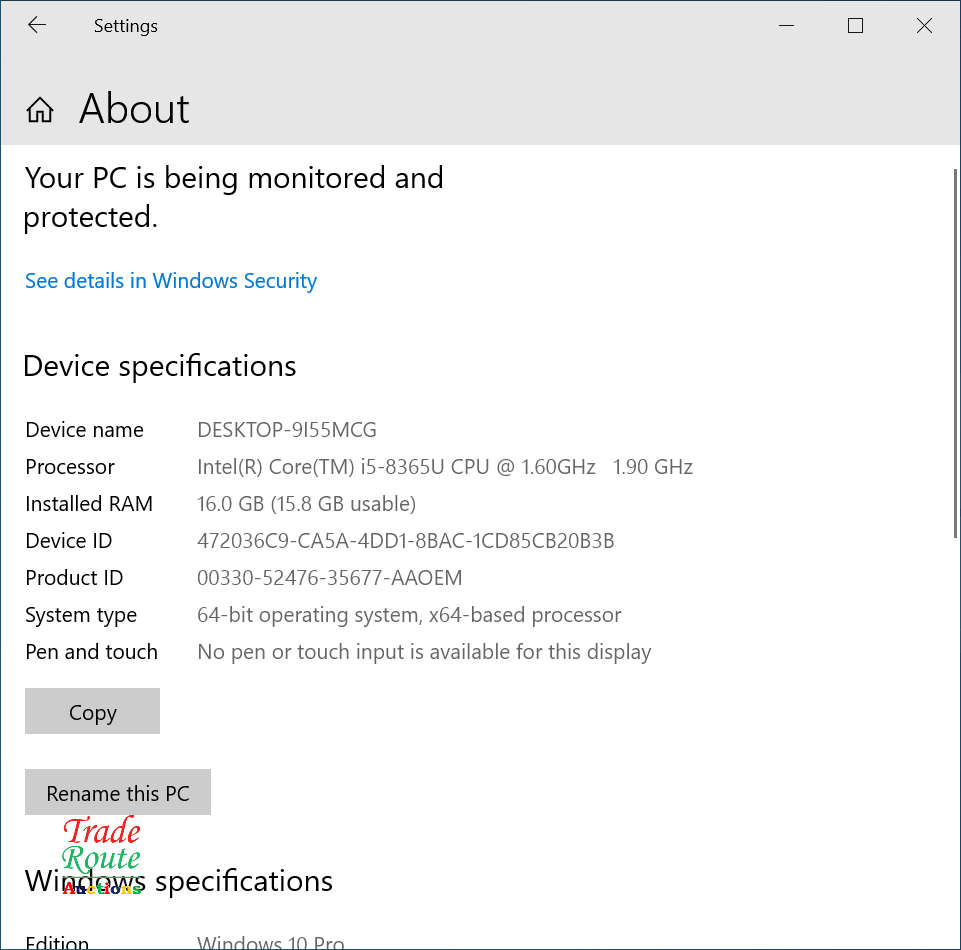961x950 pixels.
Task: Click the Device ID value to highlight it
Action: click(406, 540)
